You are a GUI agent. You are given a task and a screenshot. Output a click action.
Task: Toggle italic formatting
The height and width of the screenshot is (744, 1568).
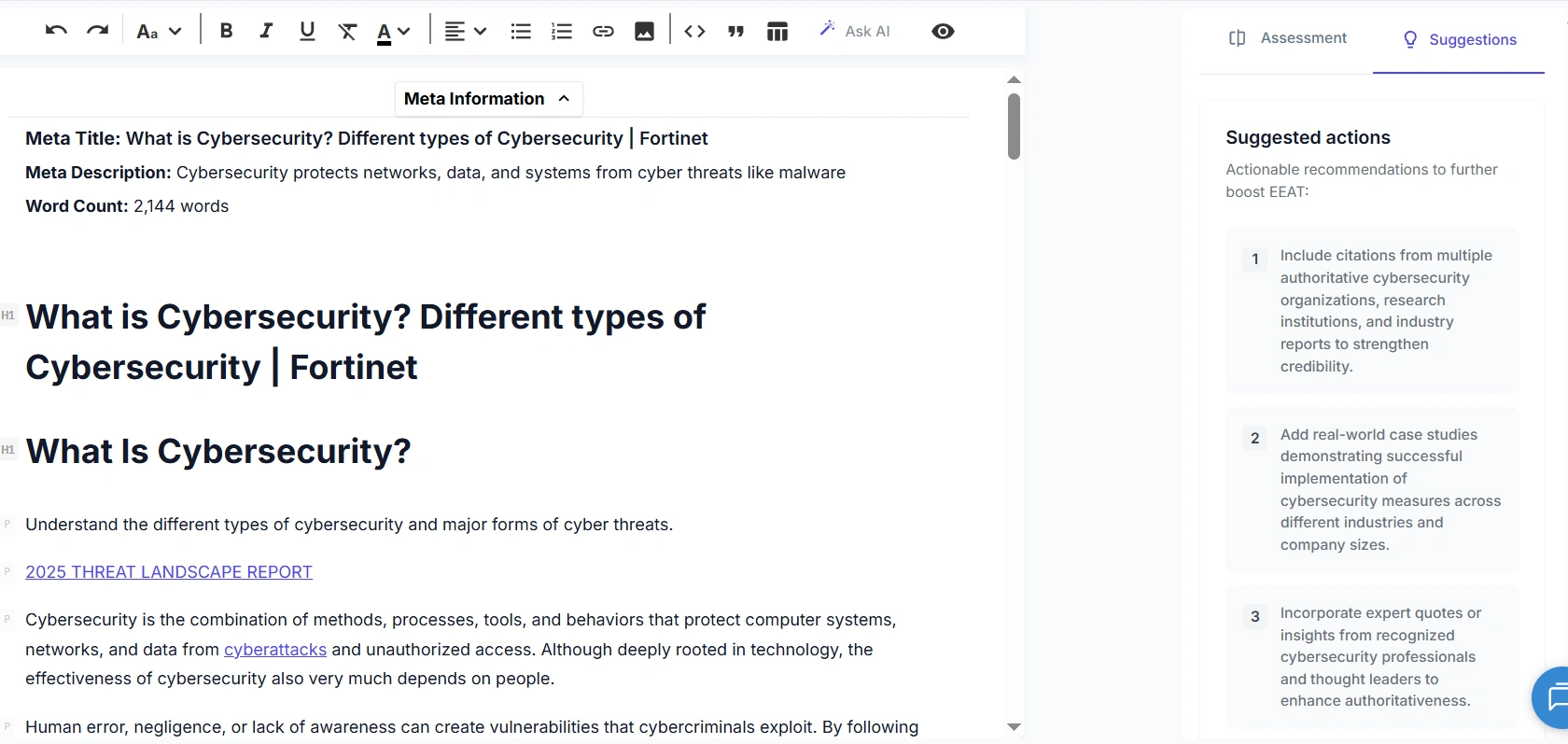point(266,31)
